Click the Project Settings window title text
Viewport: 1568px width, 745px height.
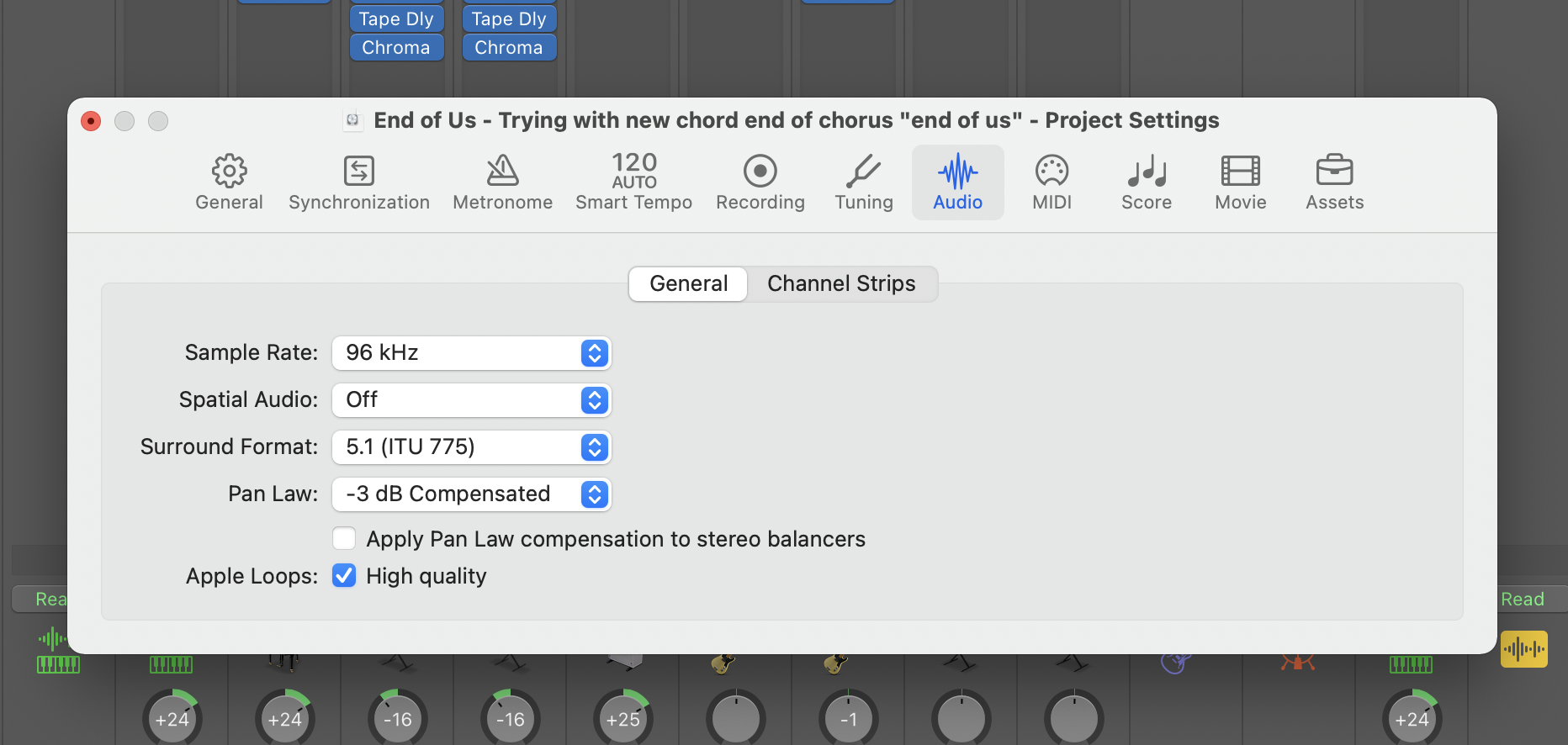(x=797, y=120)
